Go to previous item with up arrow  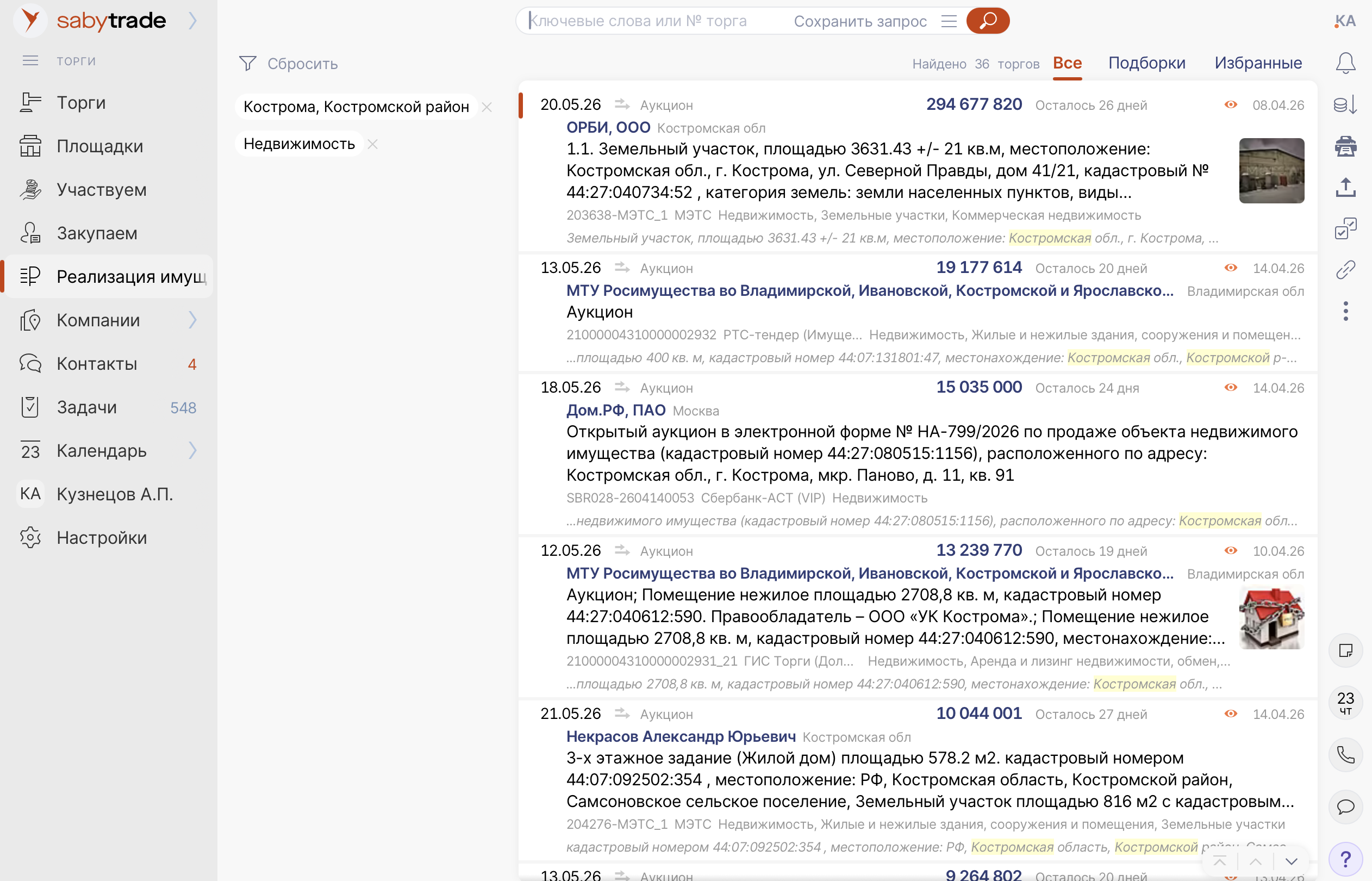tap(1255, 861)
